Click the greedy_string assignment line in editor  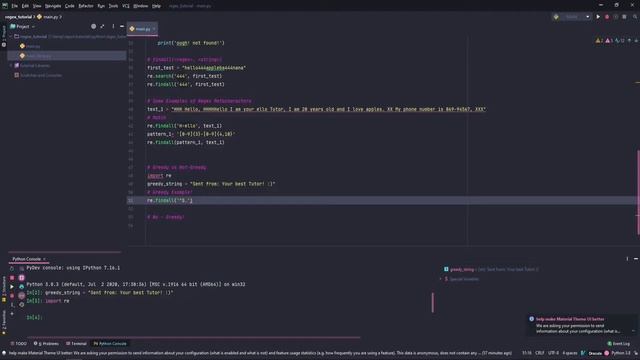[x=211, y=184]
